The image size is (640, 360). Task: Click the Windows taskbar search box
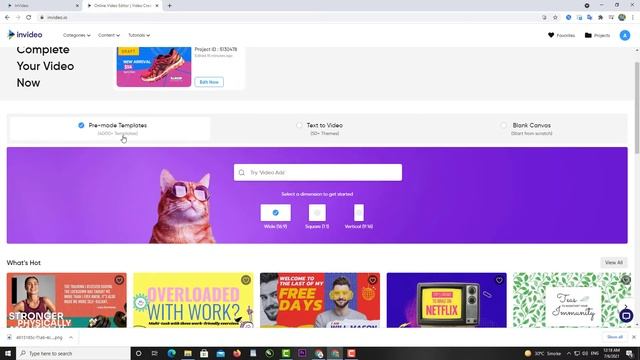pos(73,353)
